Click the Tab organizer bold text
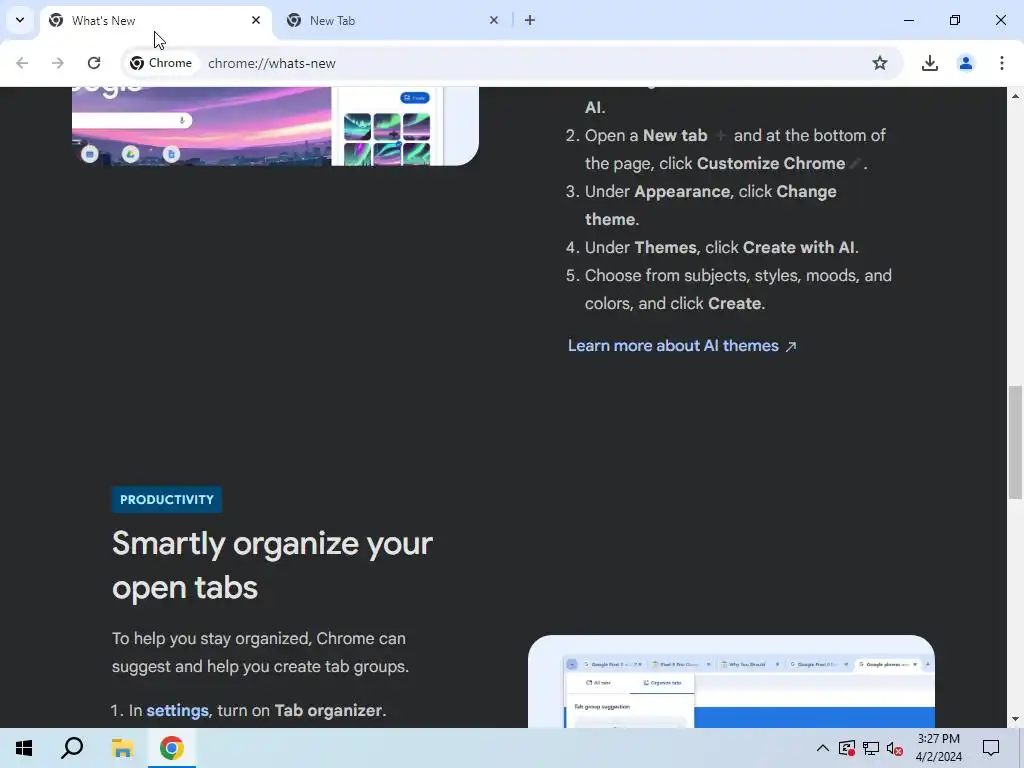This screenshot has height=768, width=1024. coord(328,711)
